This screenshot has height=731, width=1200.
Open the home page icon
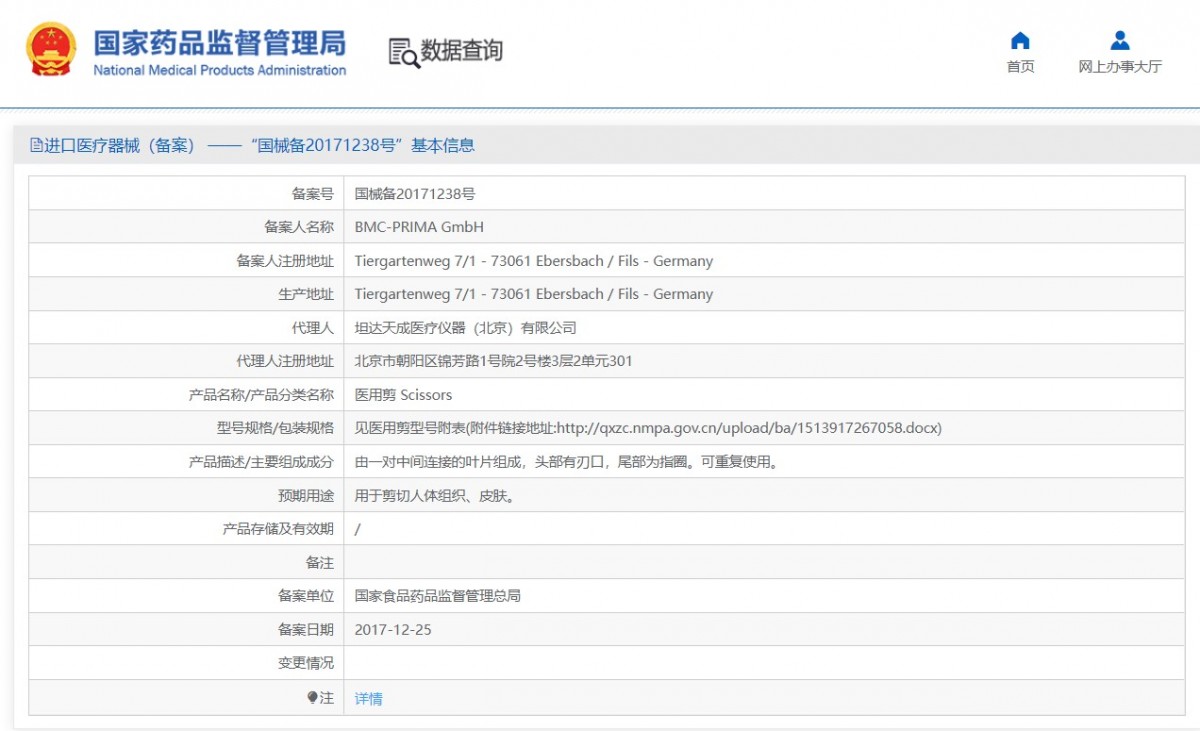point(1020,41)
